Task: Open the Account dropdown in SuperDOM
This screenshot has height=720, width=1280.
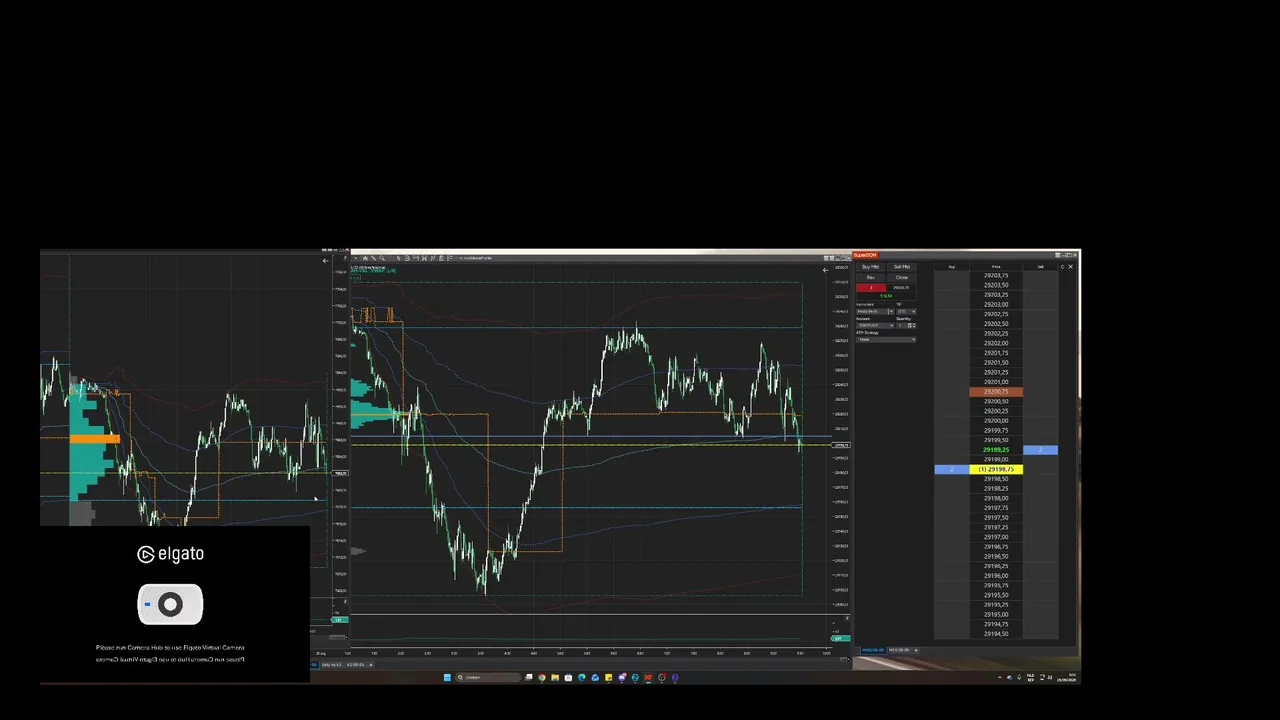Action: tap(875, 325)
